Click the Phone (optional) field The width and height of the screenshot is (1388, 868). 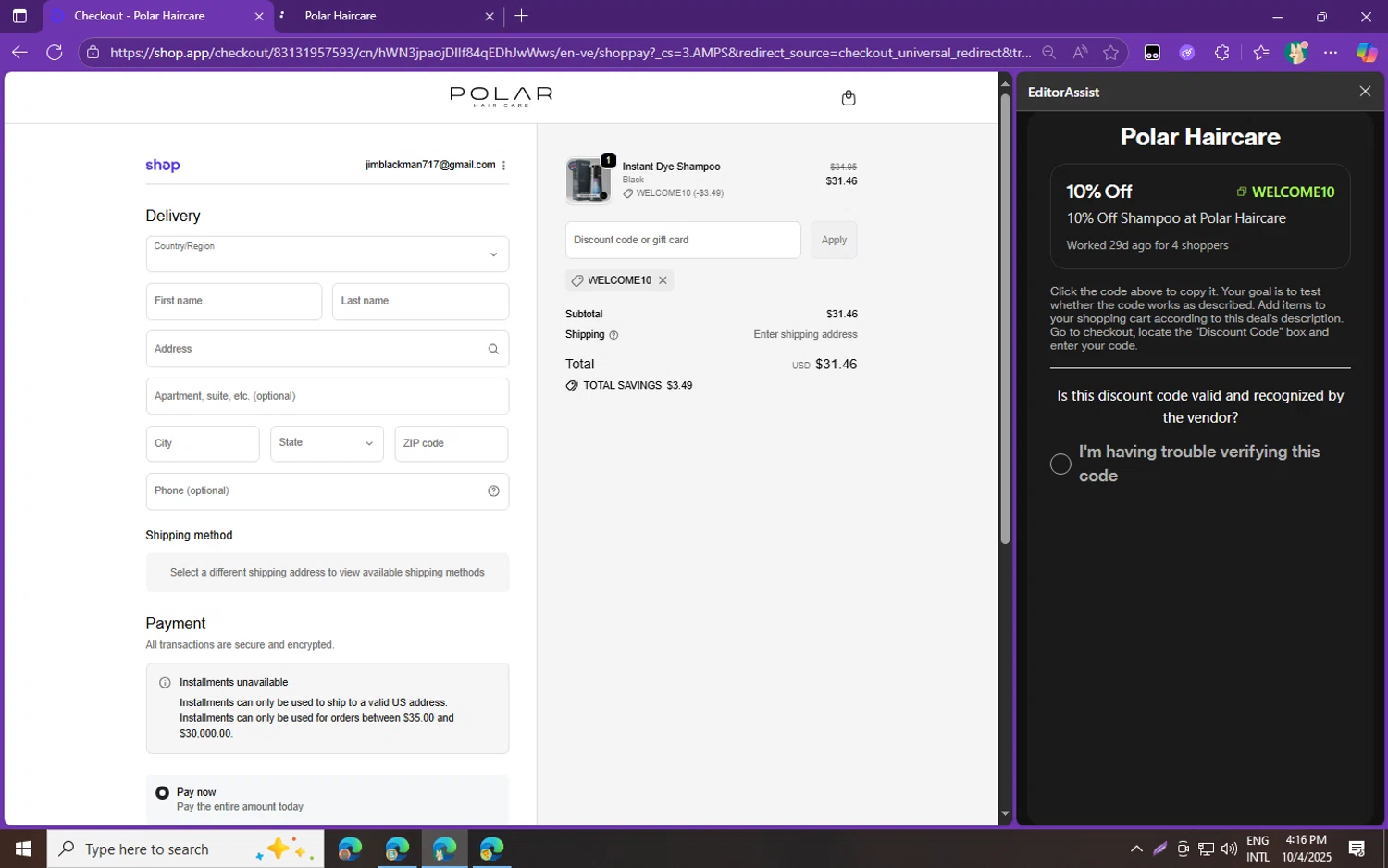click(328, 491)
